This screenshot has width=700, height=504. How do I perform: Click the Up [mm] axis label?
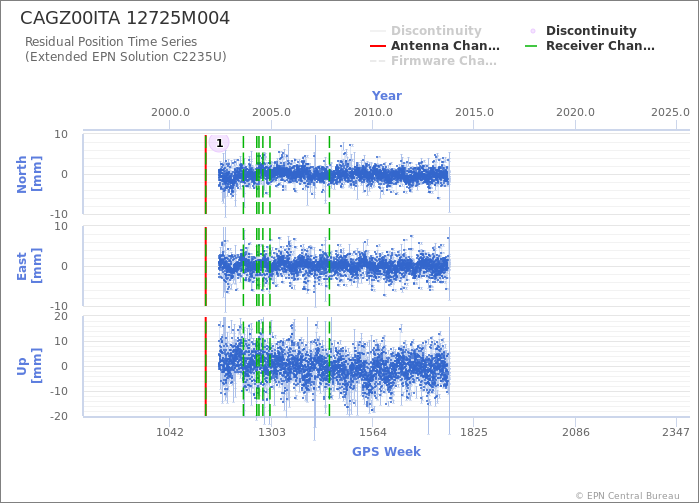(x=29, y=366)
